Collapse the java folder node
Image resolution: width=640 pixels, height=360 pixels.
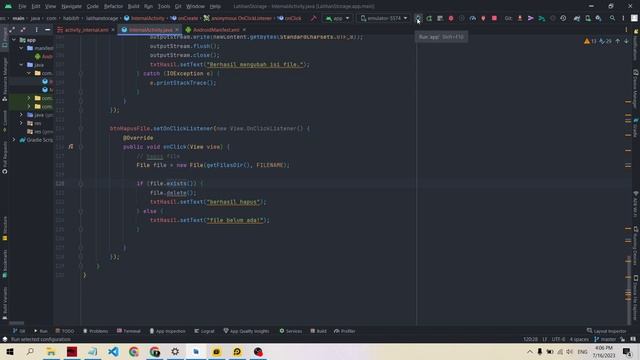(x=21, y=65)
